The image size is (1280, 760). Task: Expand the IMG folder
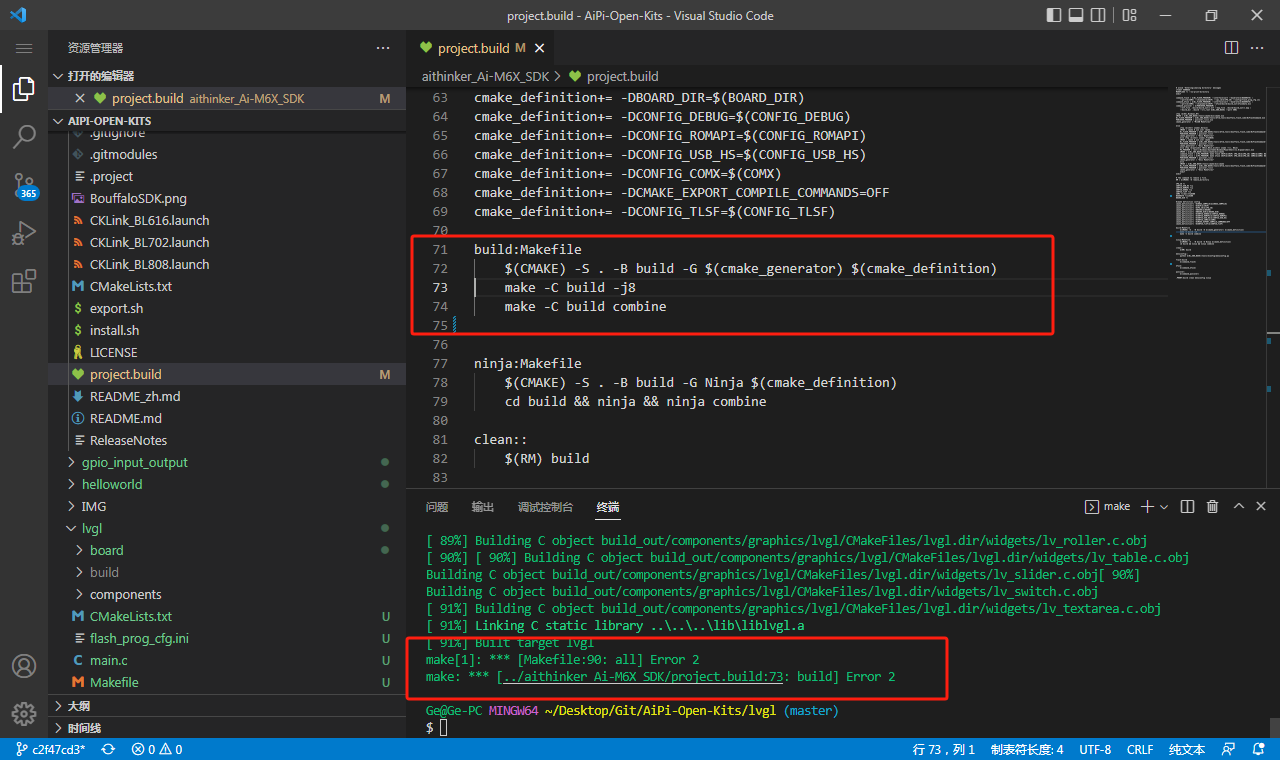click(227, 506)
